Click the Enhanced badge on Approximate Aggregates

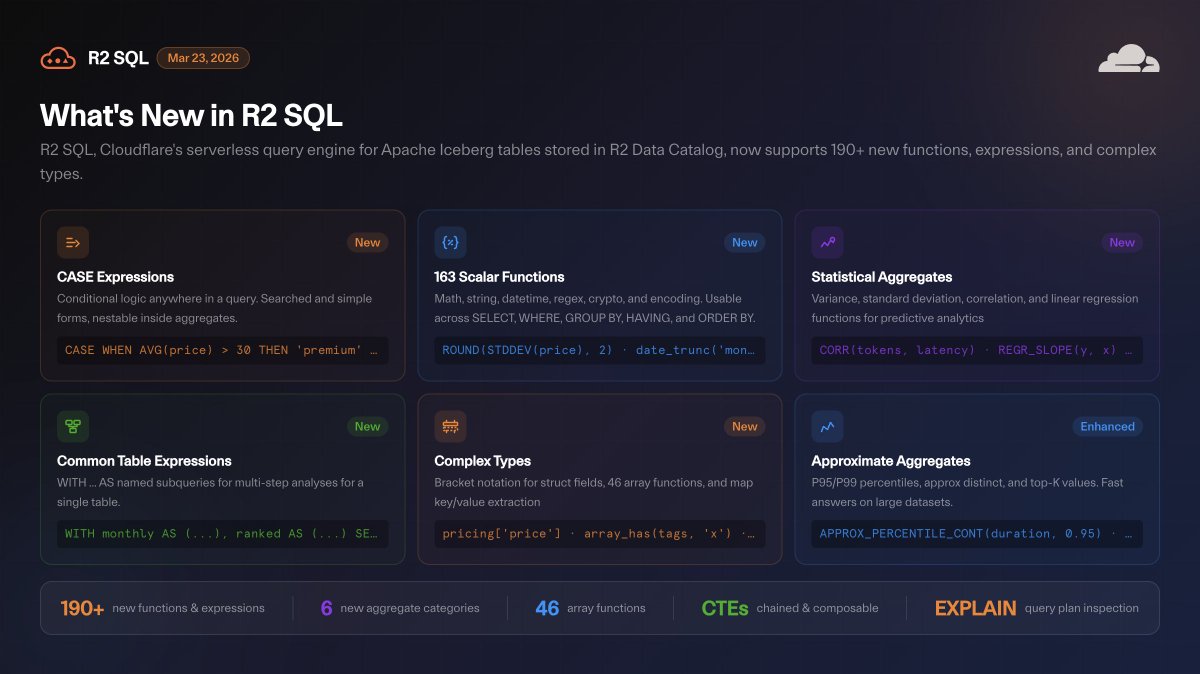click(x=1107, y=426)
